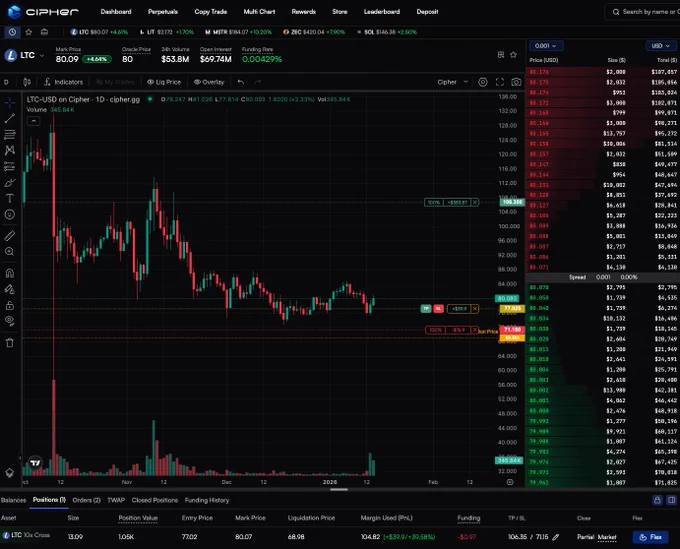Enter fullscreen chart mode
This screenshot has height=549, width=680.
[x=500, y=82]
